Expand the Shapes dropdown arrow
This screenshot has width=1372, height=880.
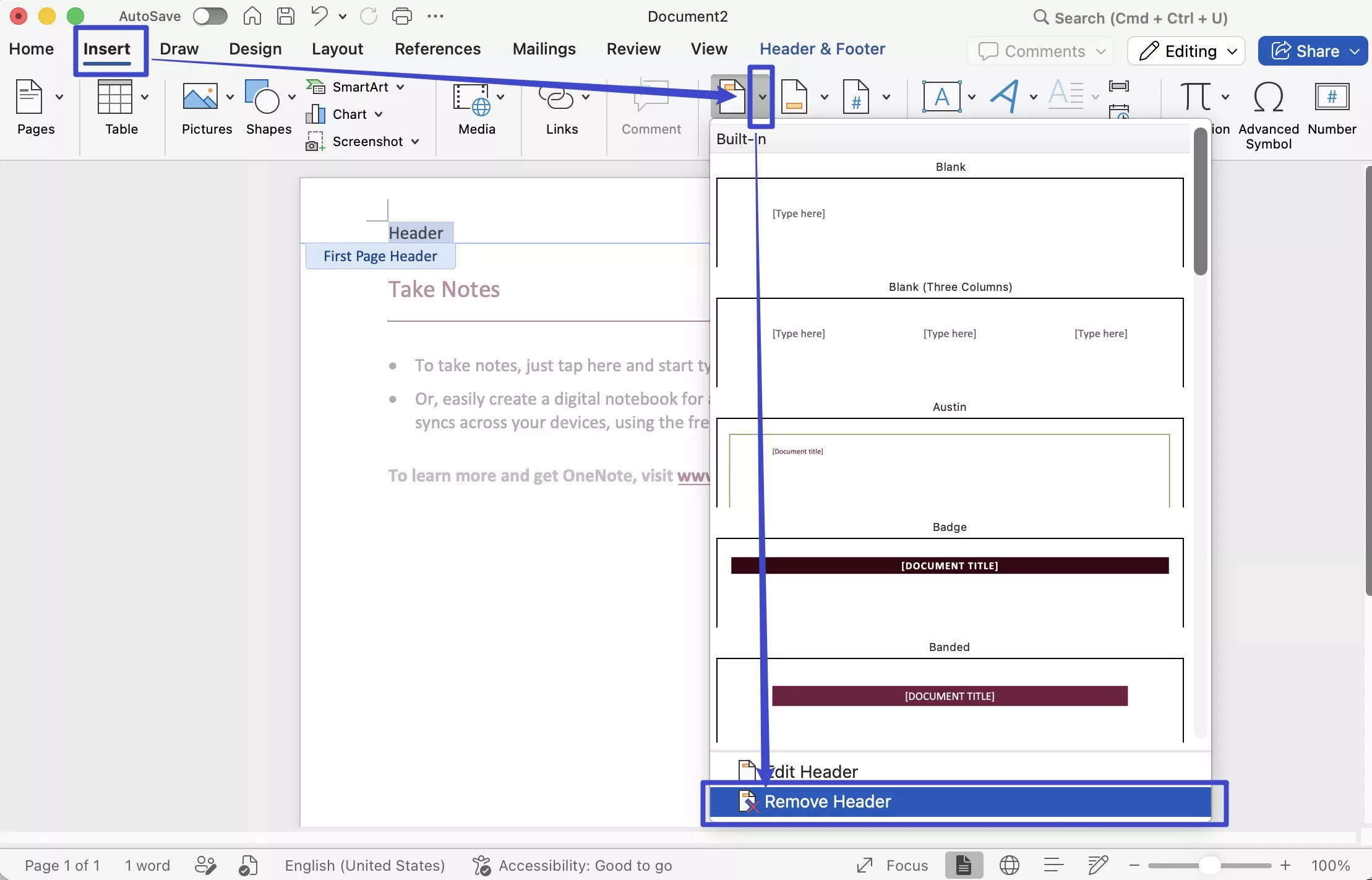(x=291, y=97)
